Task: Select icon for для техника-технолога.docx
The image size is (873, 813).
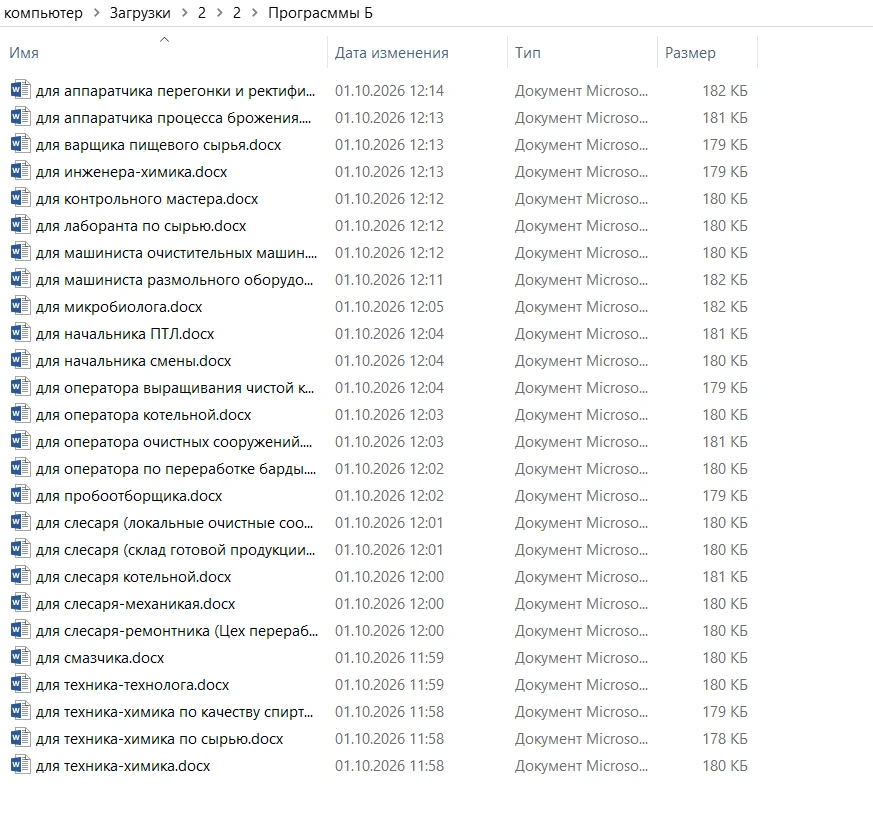Action: (x=21, y=684)
